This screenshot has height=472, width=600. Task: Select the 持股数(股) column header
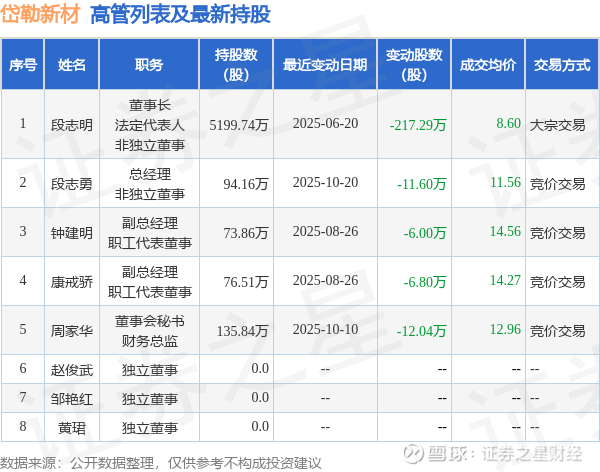click(x=236, y=65)
